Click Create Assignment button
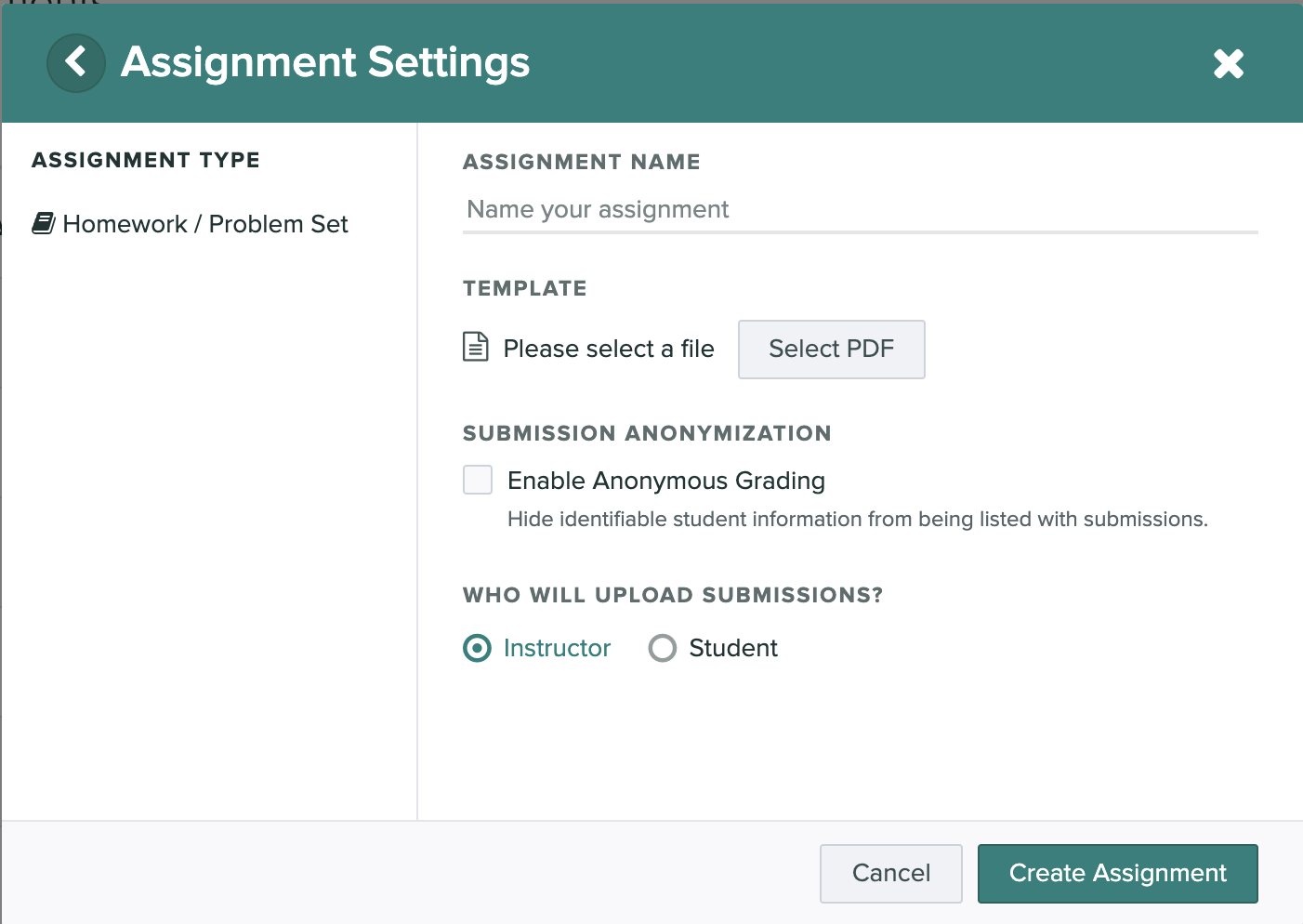The width and height of the screenshot is (1303, 924). pyautogui.click(x=1117, y=873)
